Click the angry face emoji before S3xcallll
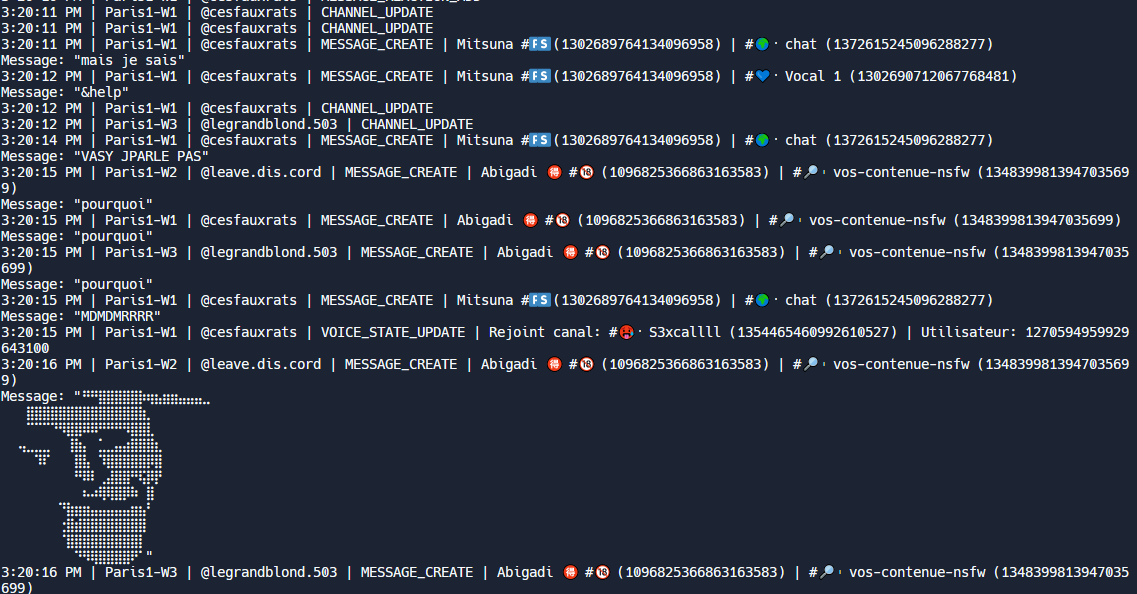The width and height of the screenshot is (1137, 594). (x=626, y=333)
